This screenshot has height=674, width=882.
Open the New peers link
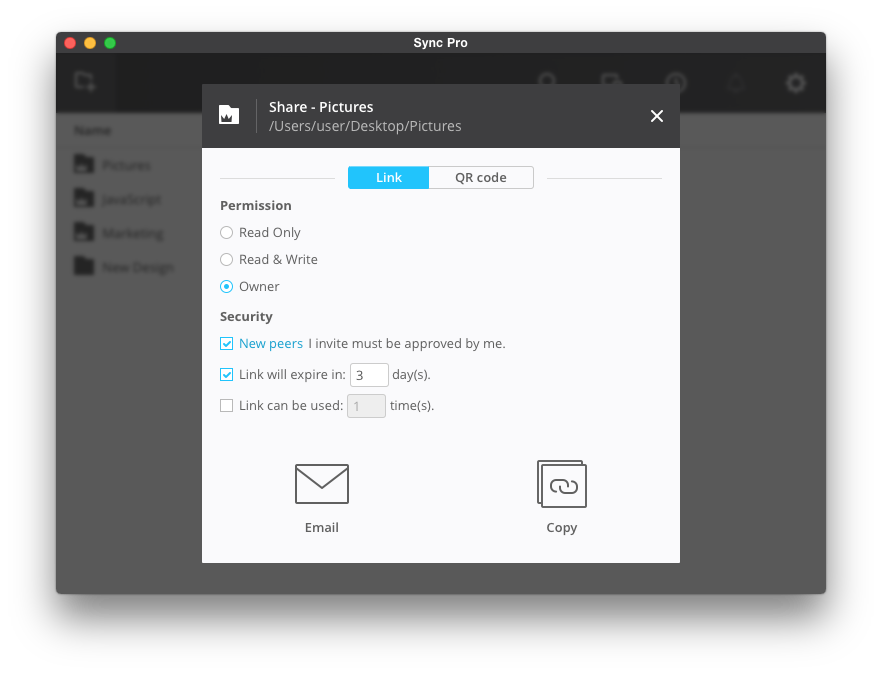pos(271,343)
